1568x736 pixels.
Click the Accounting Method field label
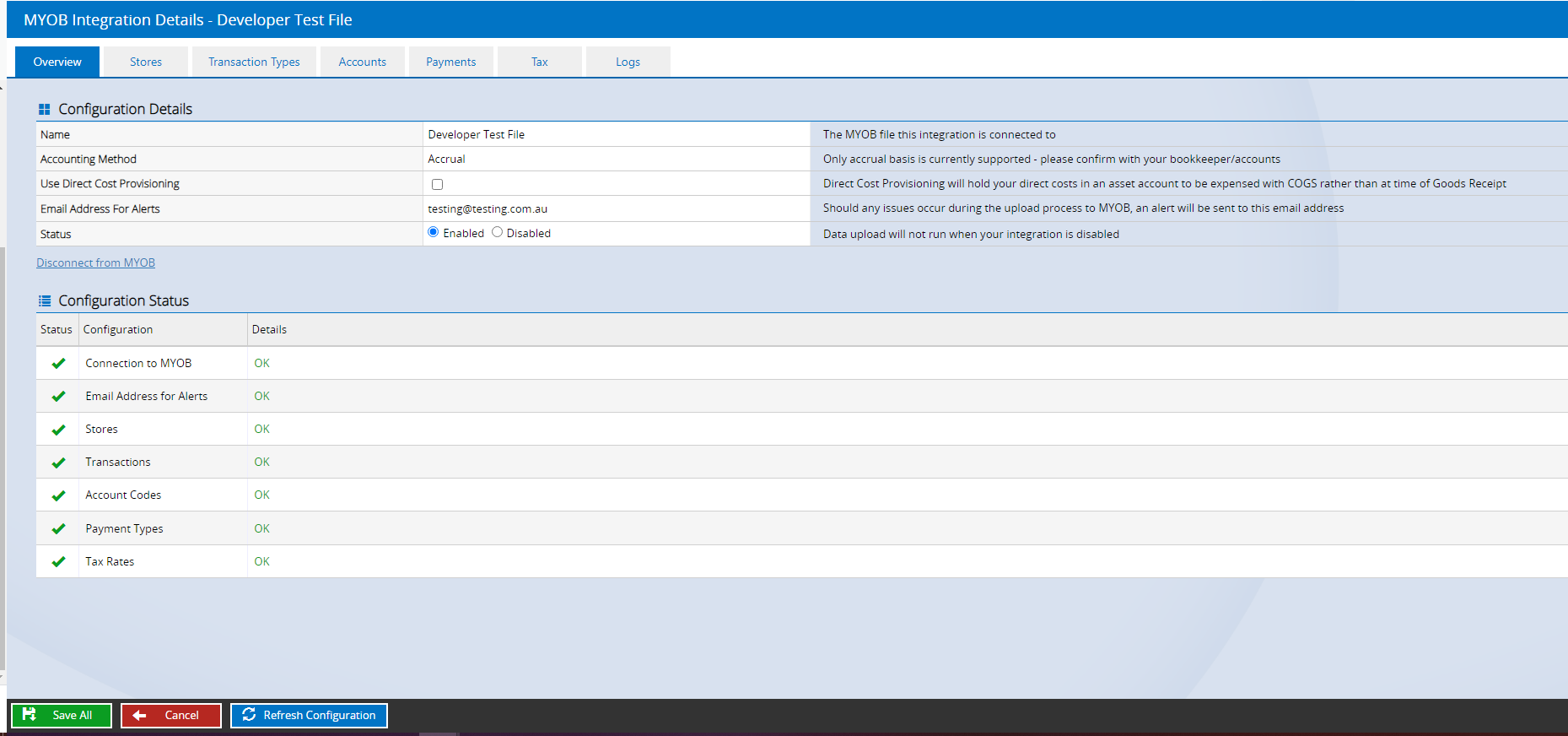pos(88,159)
